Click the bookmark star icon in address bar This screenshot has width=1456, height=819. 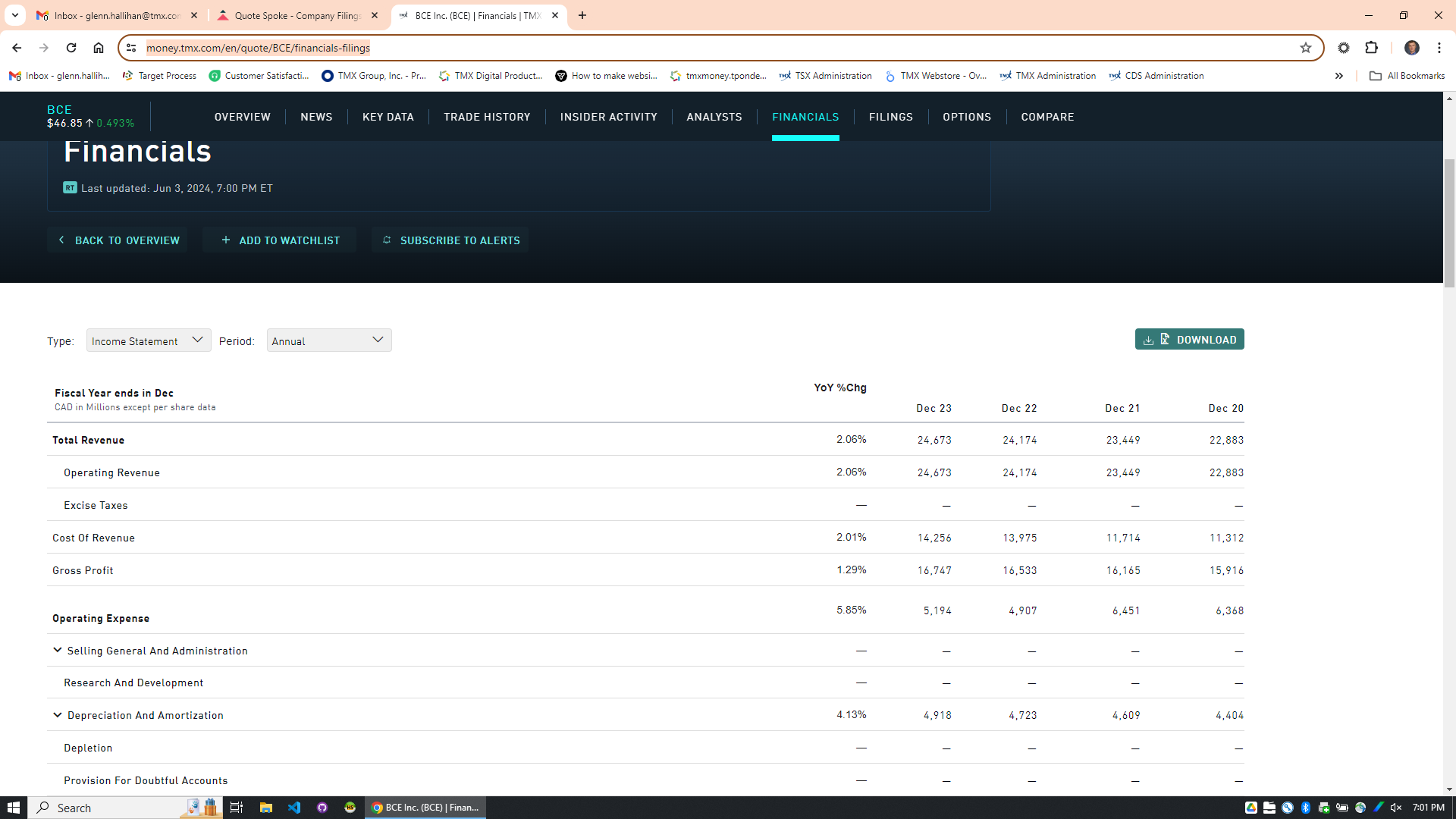click(x=1305, y=48)
